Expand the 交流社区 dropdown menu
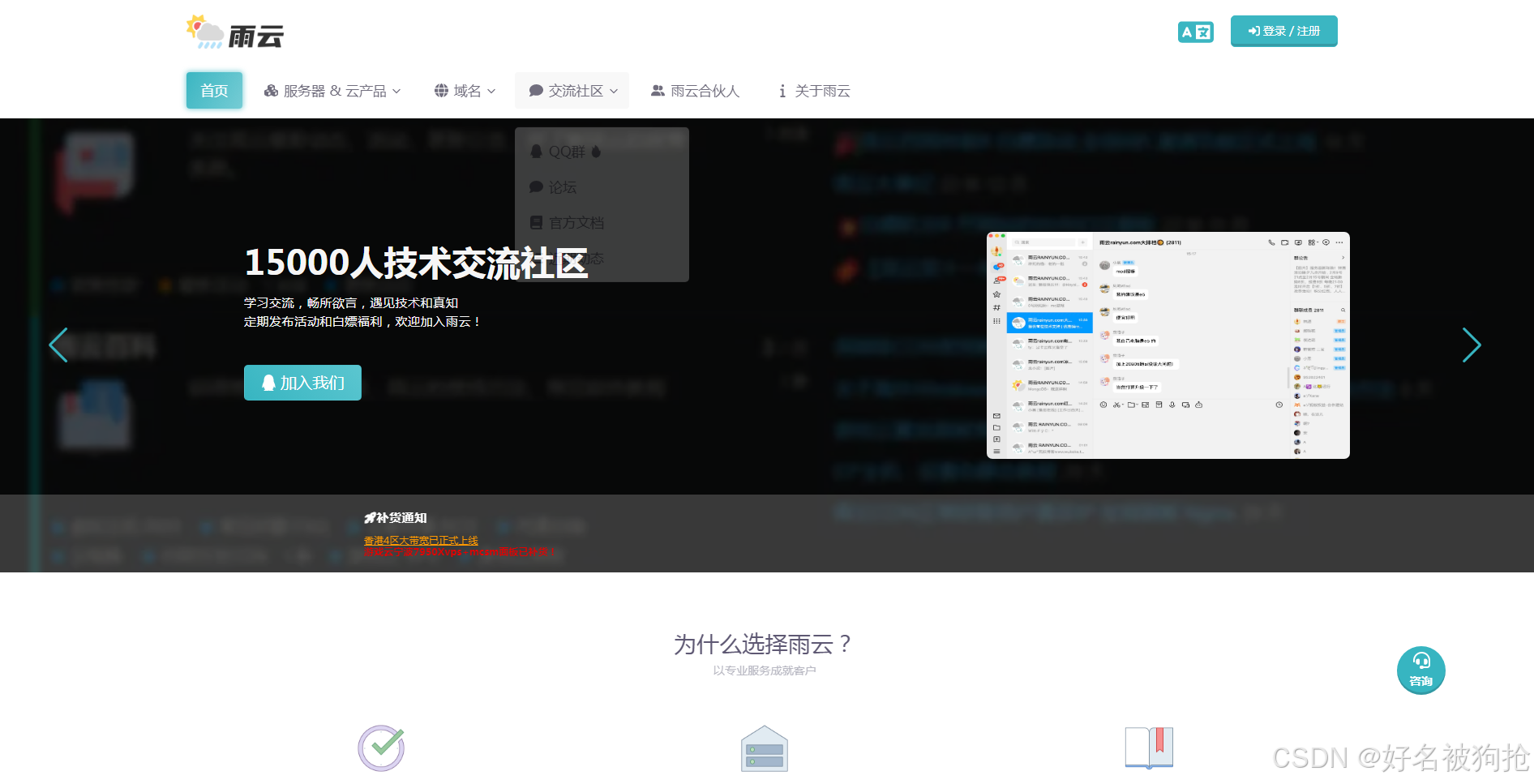 572,91
